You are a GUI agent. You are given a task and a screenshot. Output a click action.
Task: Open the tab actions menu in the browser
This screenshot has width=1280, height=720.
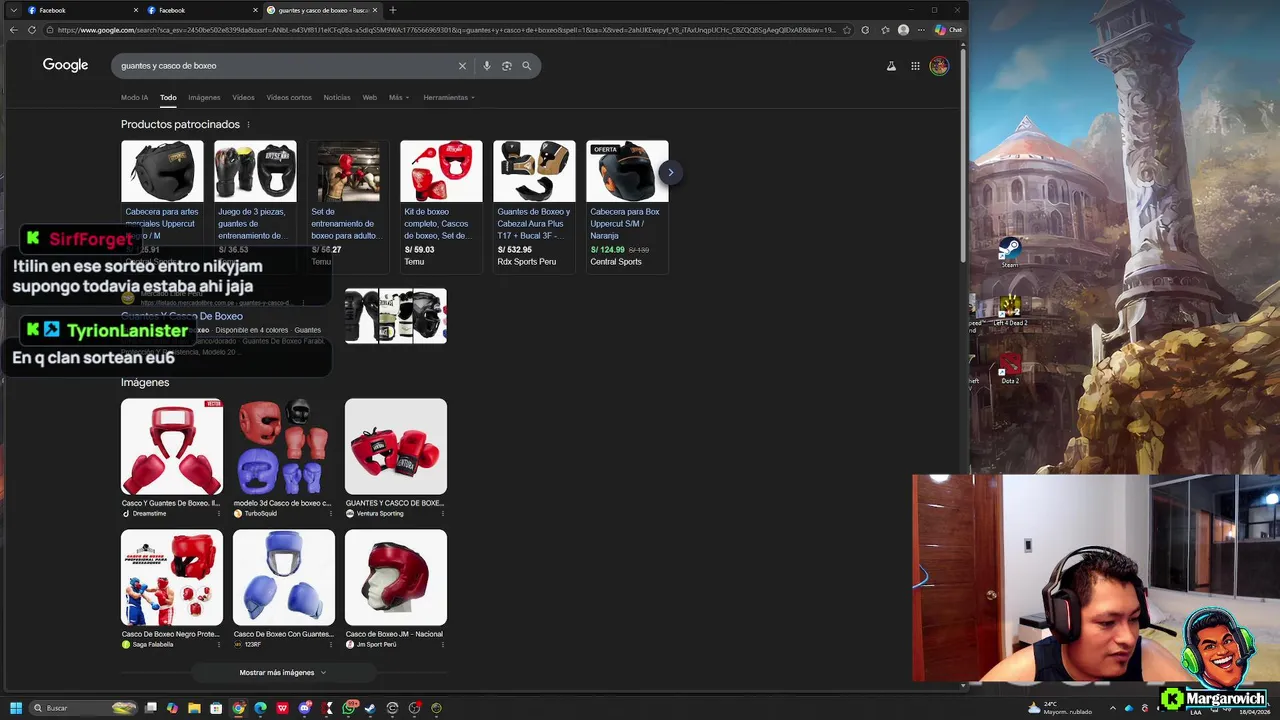coord(13,10)
